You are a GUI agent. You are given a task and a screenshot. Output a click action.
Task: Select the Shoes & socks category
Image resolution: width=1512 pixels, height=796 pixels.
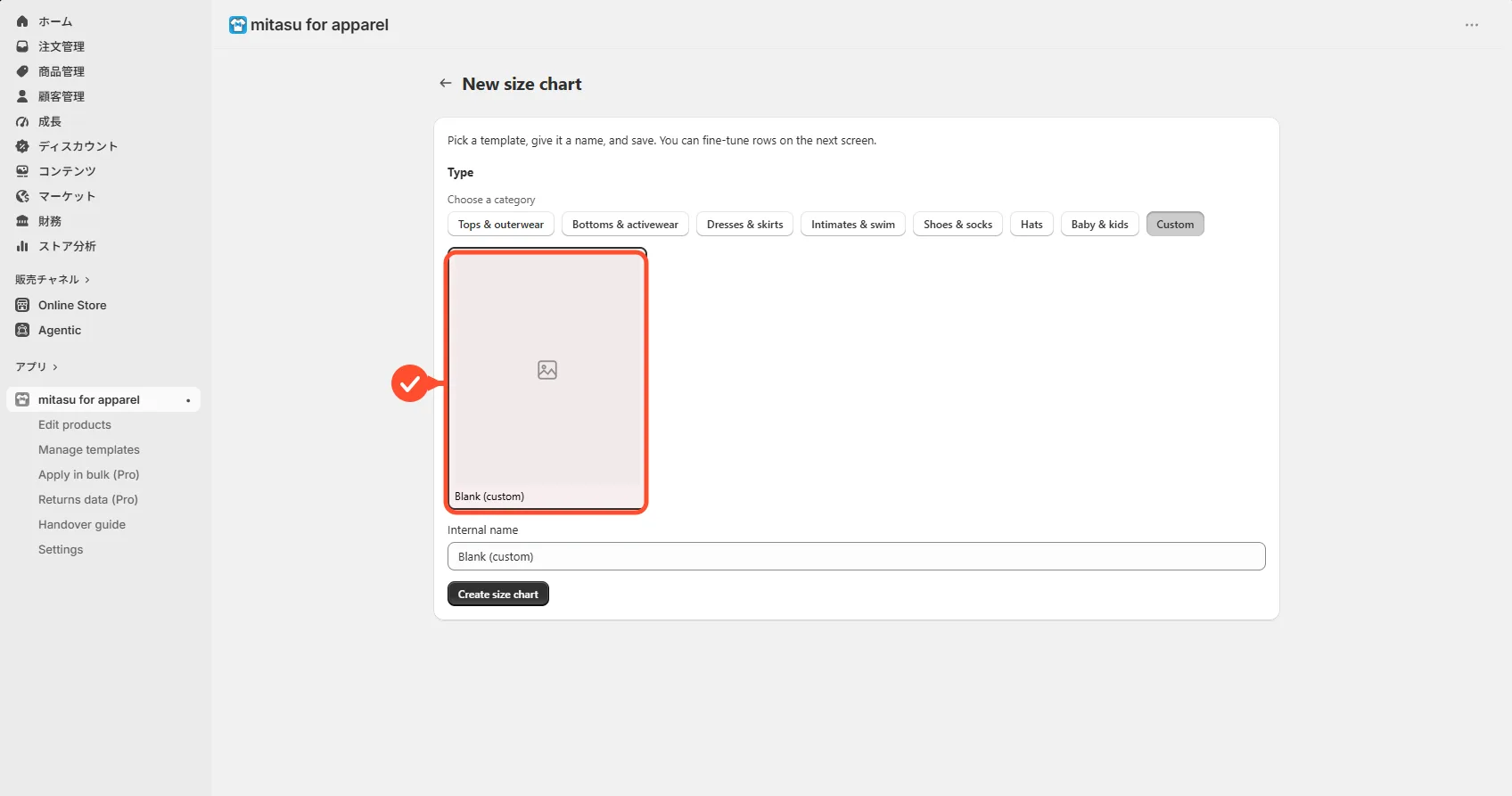tap(958, 225)
